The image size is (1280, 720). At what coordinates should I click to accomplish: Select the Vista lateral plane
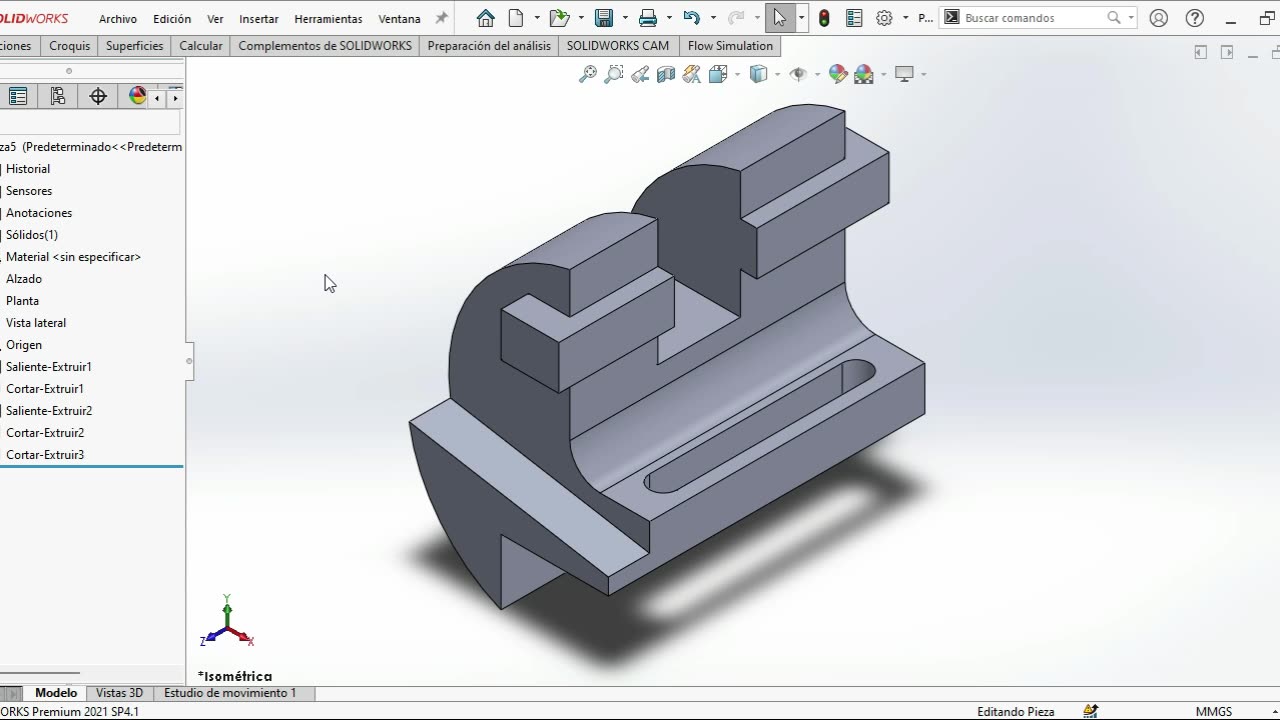[36, 323]
